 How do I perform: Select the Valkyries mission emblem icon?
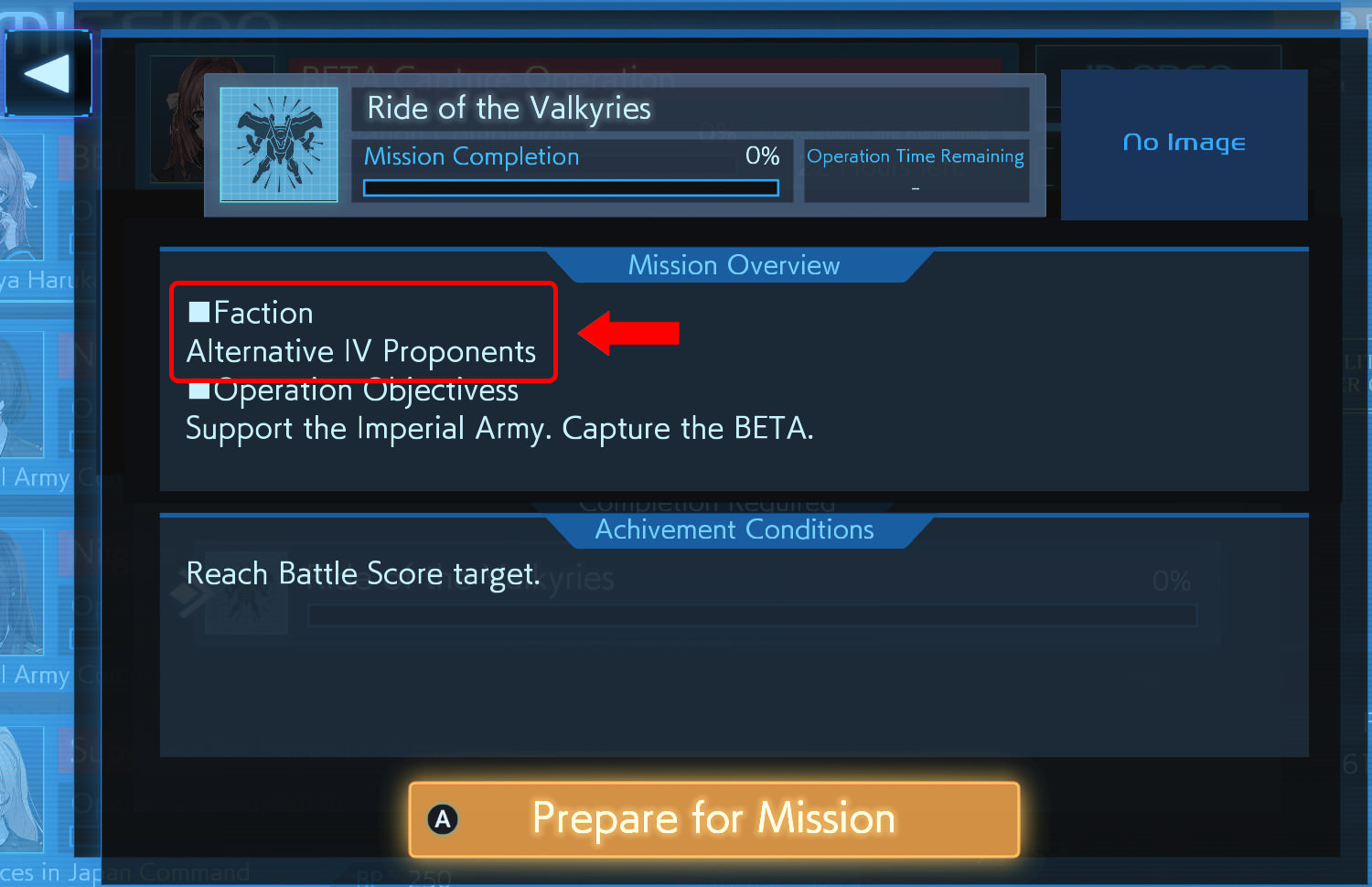point(279,144)
